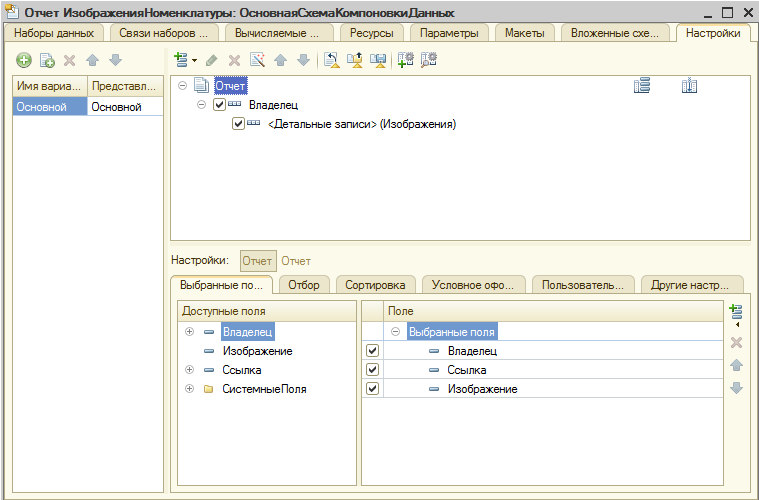Move the variant down in the variants list

[115, 60]
